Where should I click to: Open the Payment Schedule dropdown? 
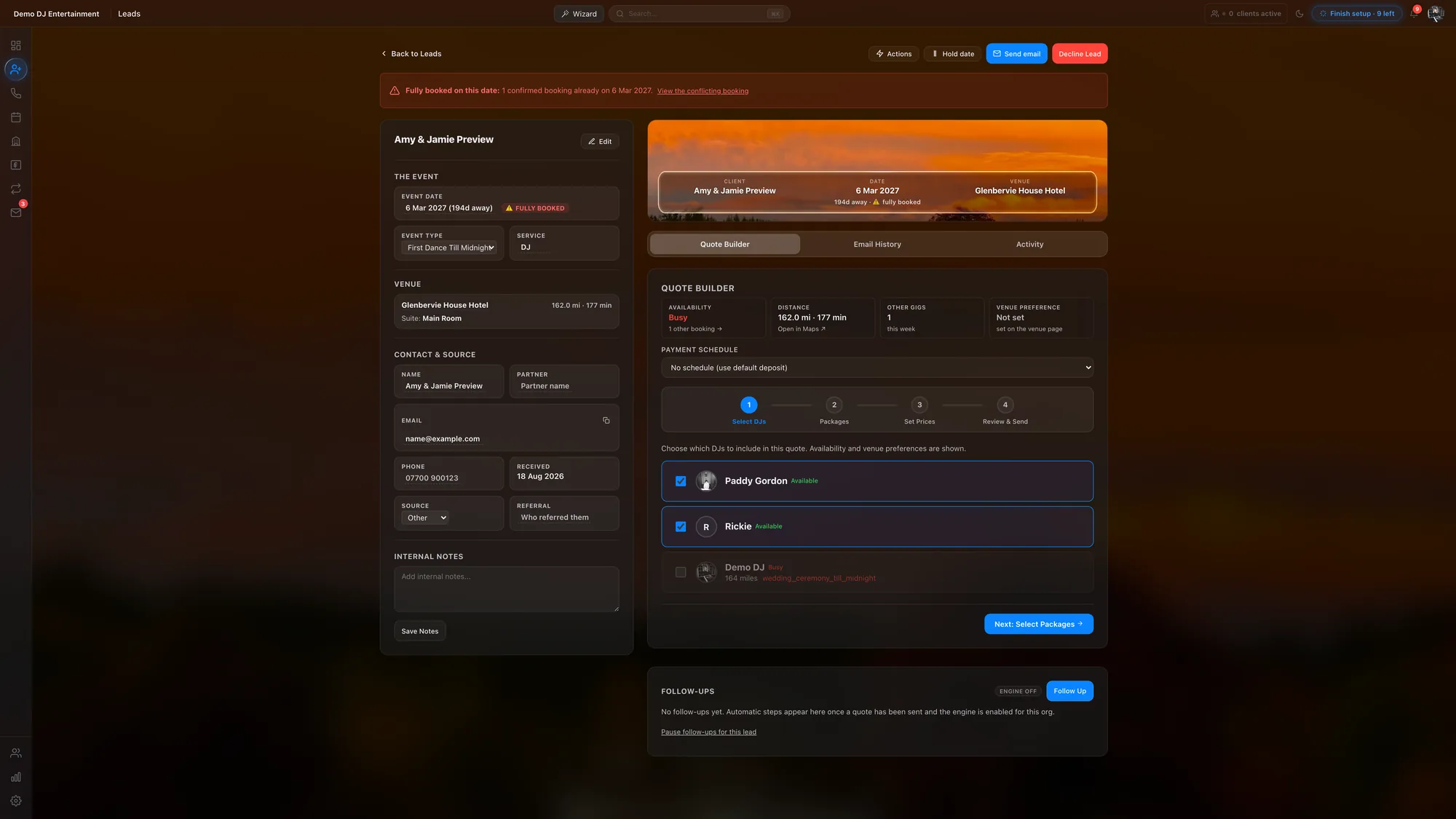[x=877, y=368]
